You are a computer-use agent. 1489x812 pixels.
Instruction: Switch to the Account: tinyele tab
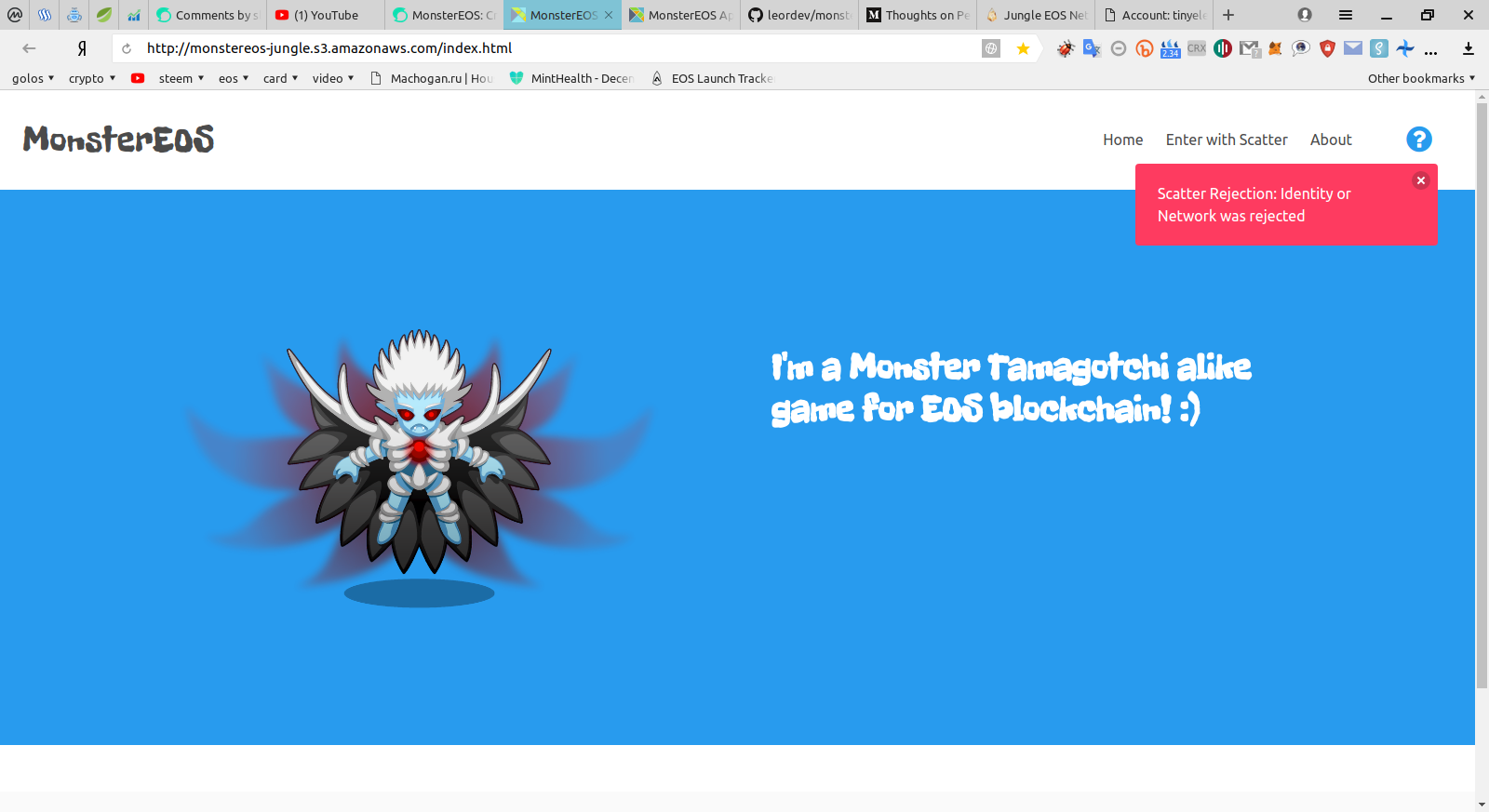[x=1154, y=15]
